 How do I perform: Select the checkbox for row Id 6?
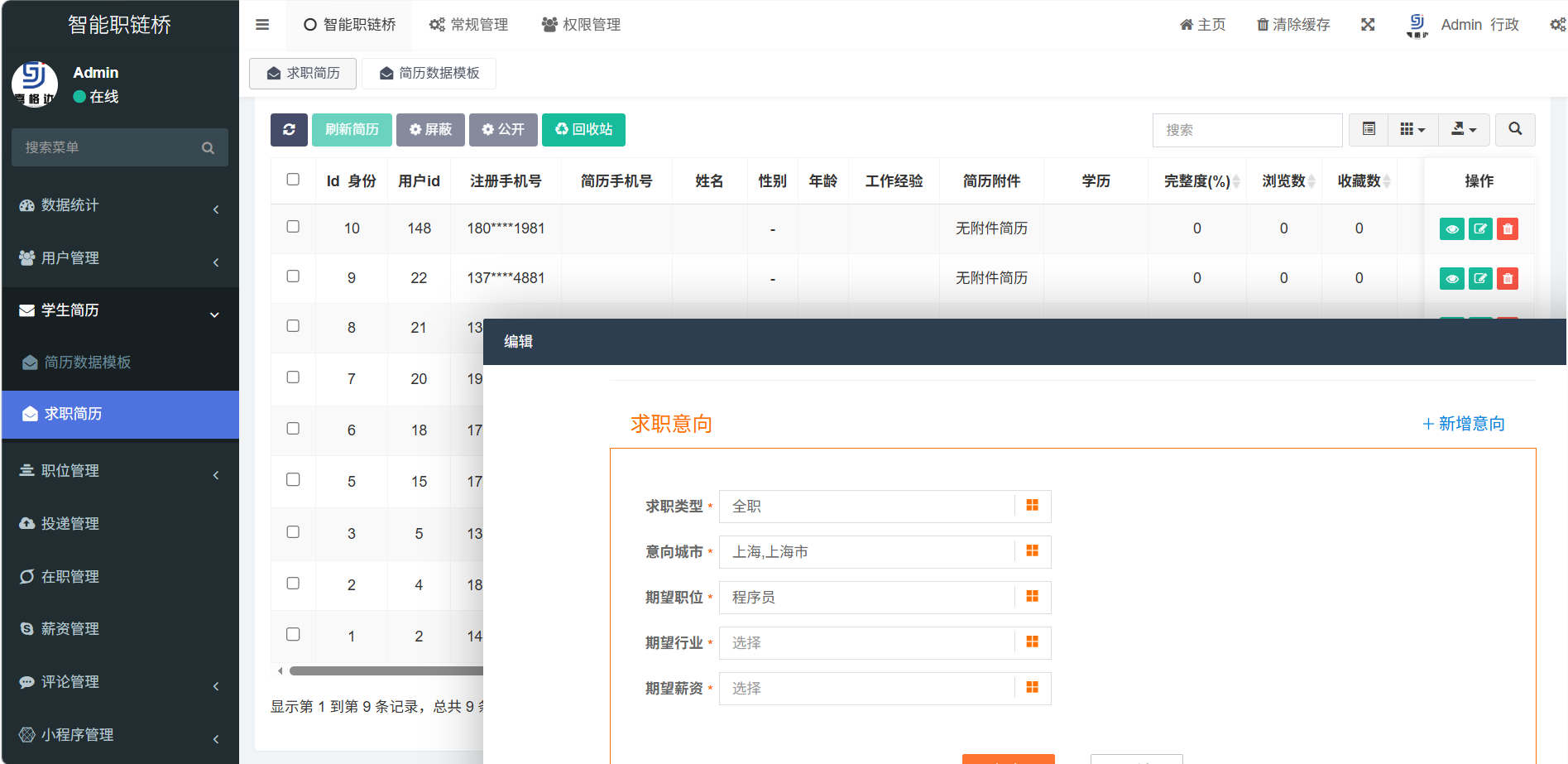click(293, 429)
